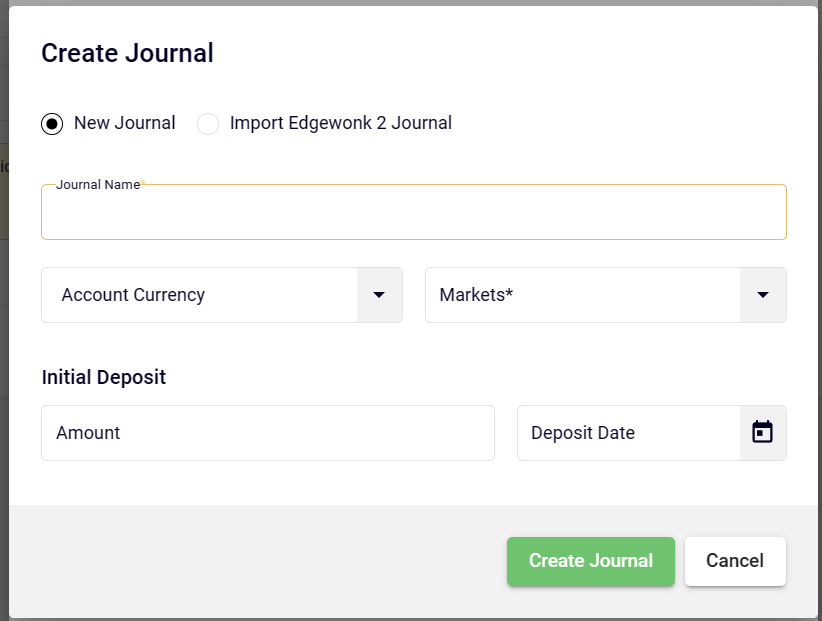
Task: Focus the Journal Name text field
Action: point(413,216)
